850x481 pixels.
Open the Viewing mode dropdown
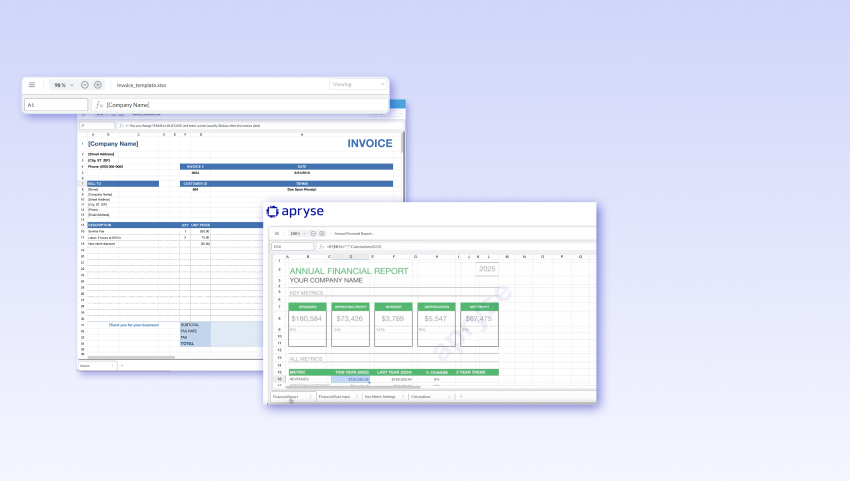[358, 84]
